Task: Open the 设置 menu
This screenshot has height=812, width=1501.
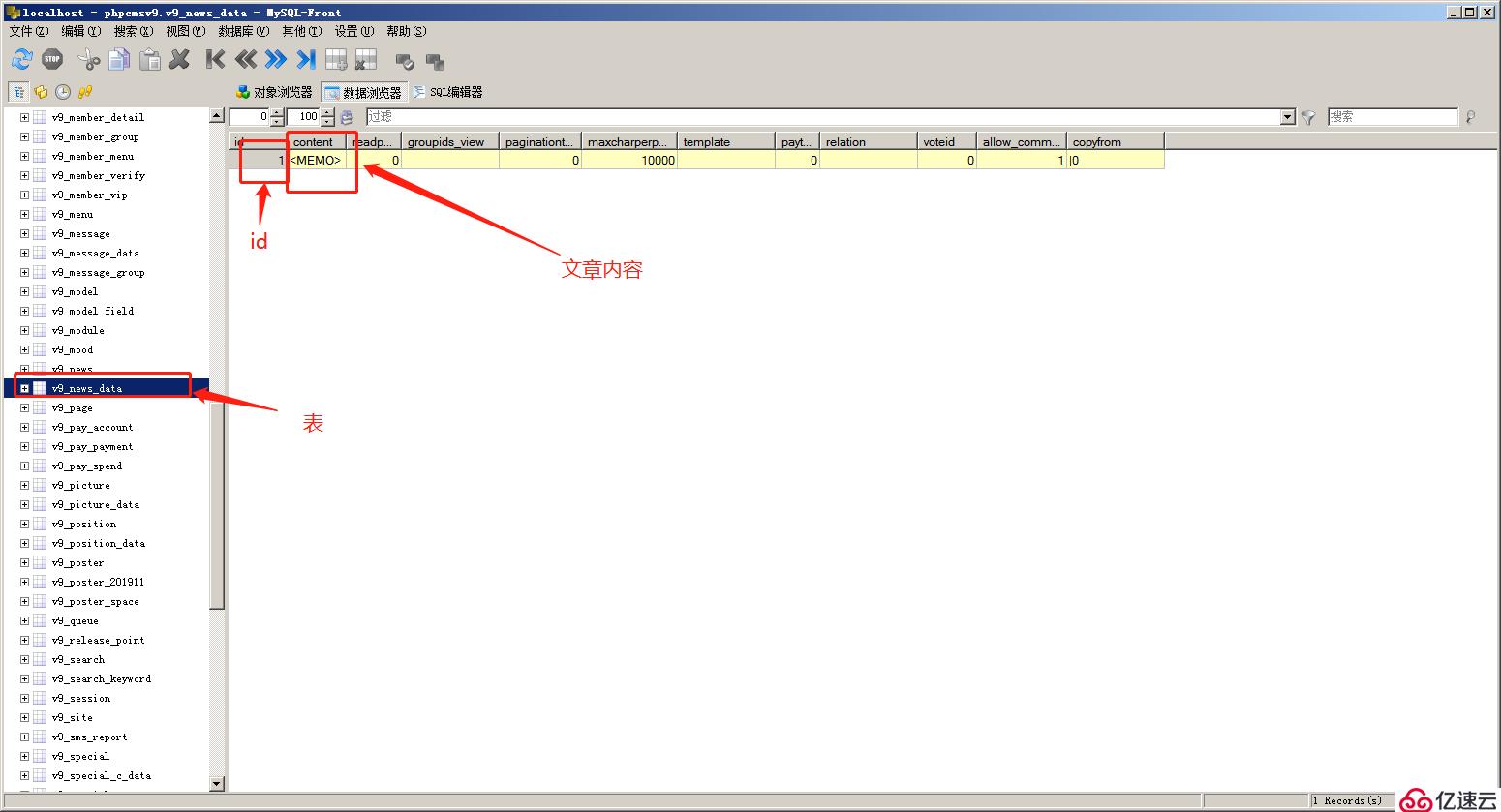Action: coord(353,31)
